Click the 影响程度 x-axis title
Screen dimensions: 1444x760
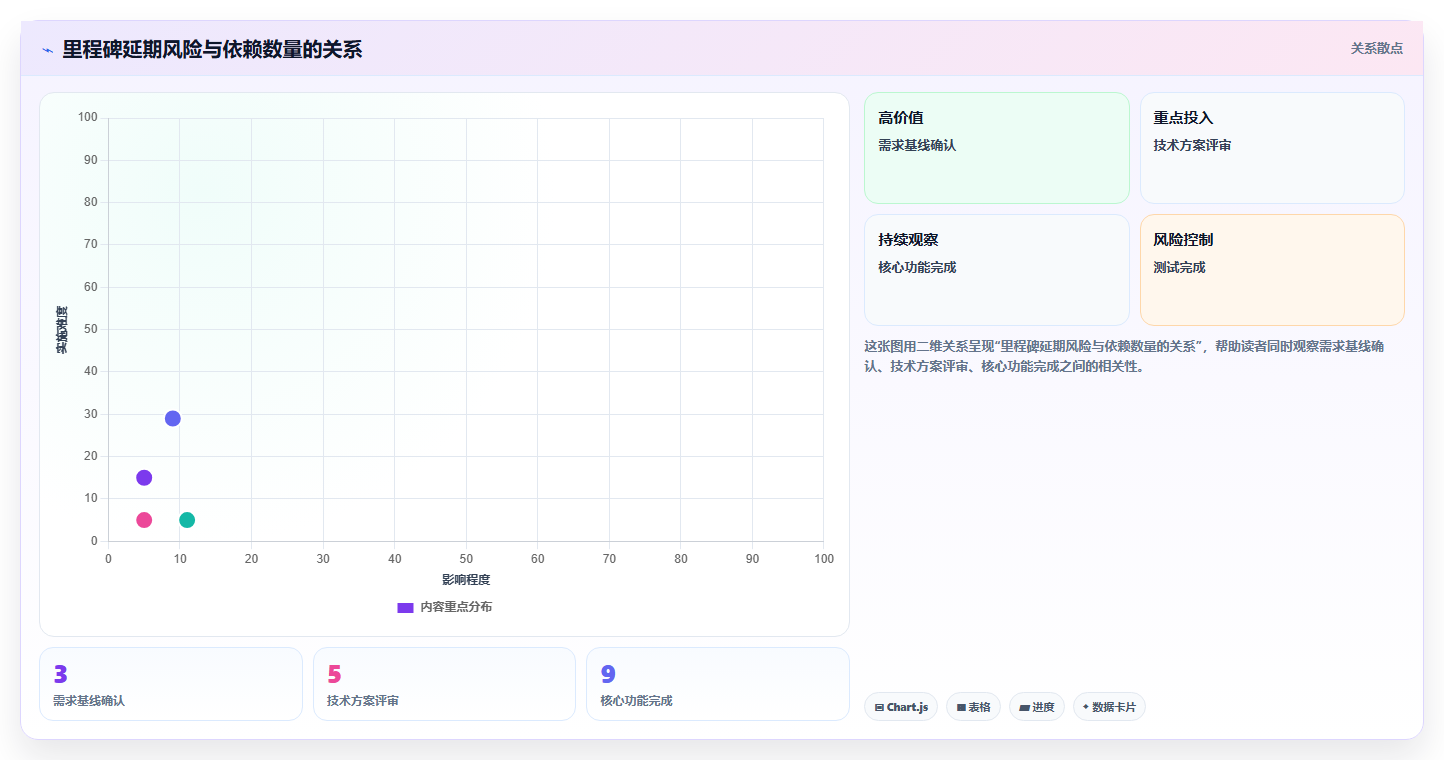click(x=466, y=580)
